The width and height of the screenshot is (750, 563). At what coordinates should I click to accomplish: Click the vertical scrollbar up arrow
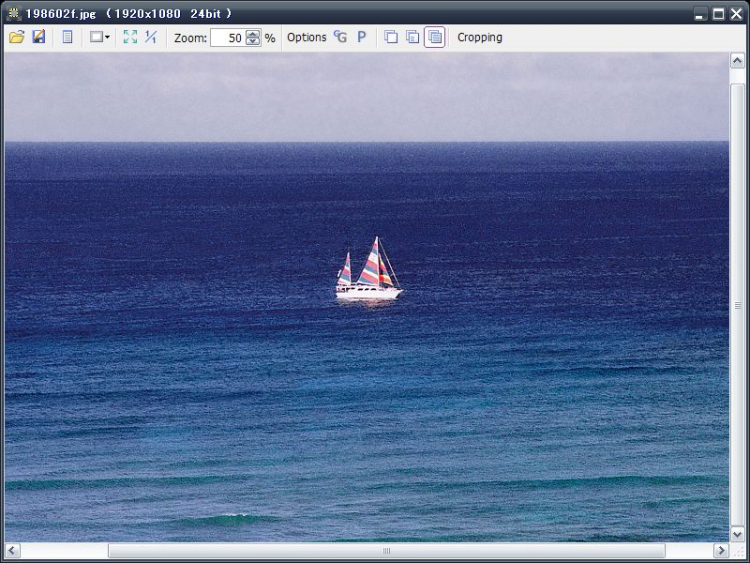coord(737,61)
